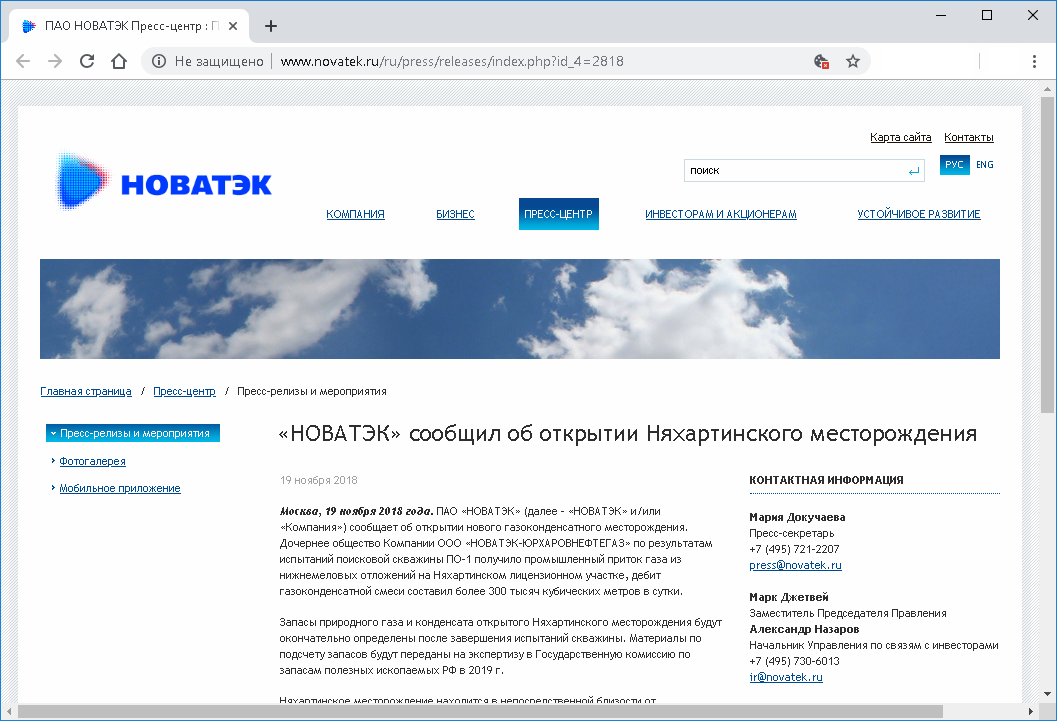Reload the page with the refresh icon

(87, 61)
